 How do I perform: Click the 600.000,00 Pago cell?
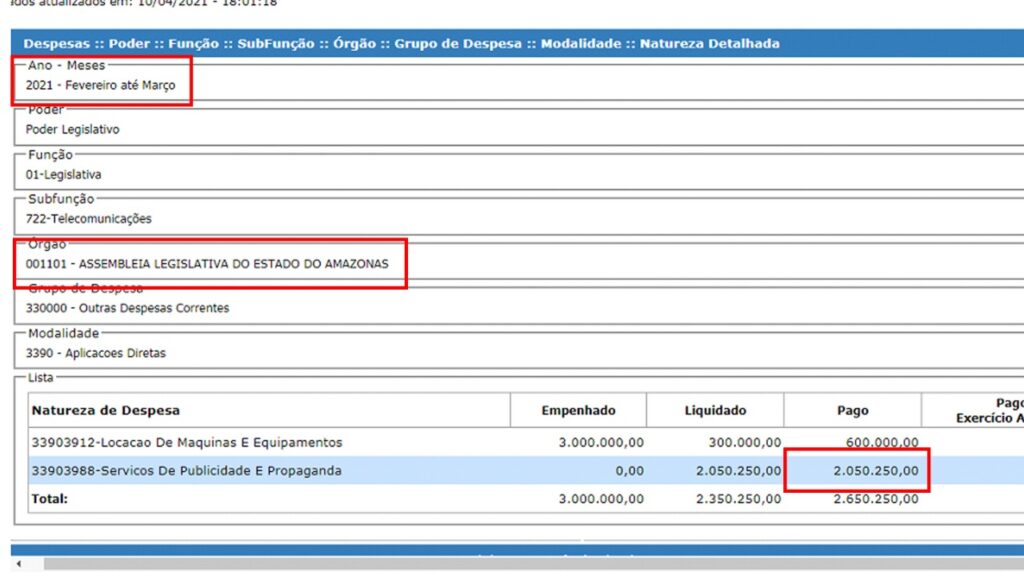point(881,442)
